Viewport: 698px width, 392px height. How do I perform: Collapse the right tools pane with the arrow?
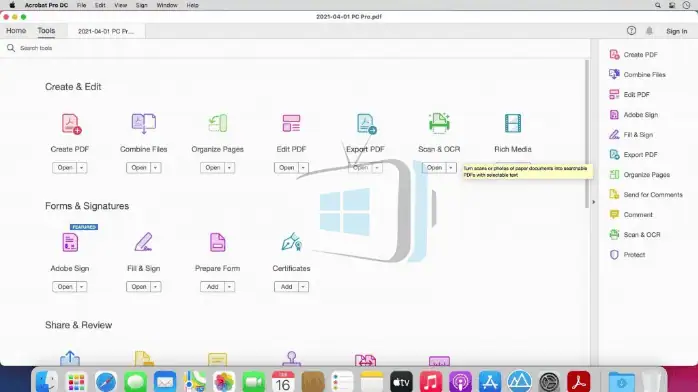(593, 202)
